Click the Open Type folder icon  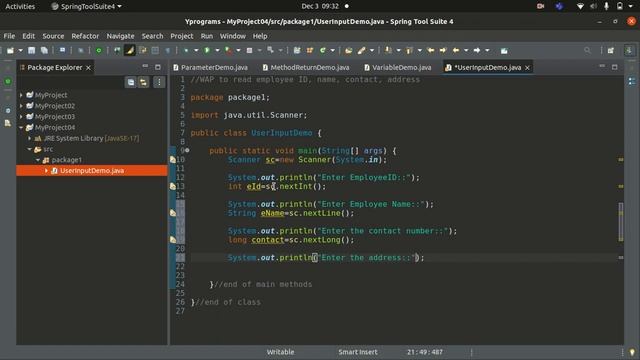point(348,51)
